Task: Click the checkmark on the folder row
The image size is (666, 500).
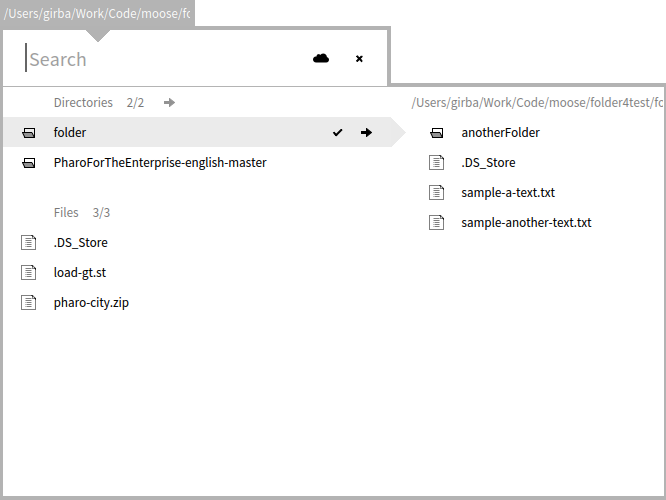Action: pos(338,133)
